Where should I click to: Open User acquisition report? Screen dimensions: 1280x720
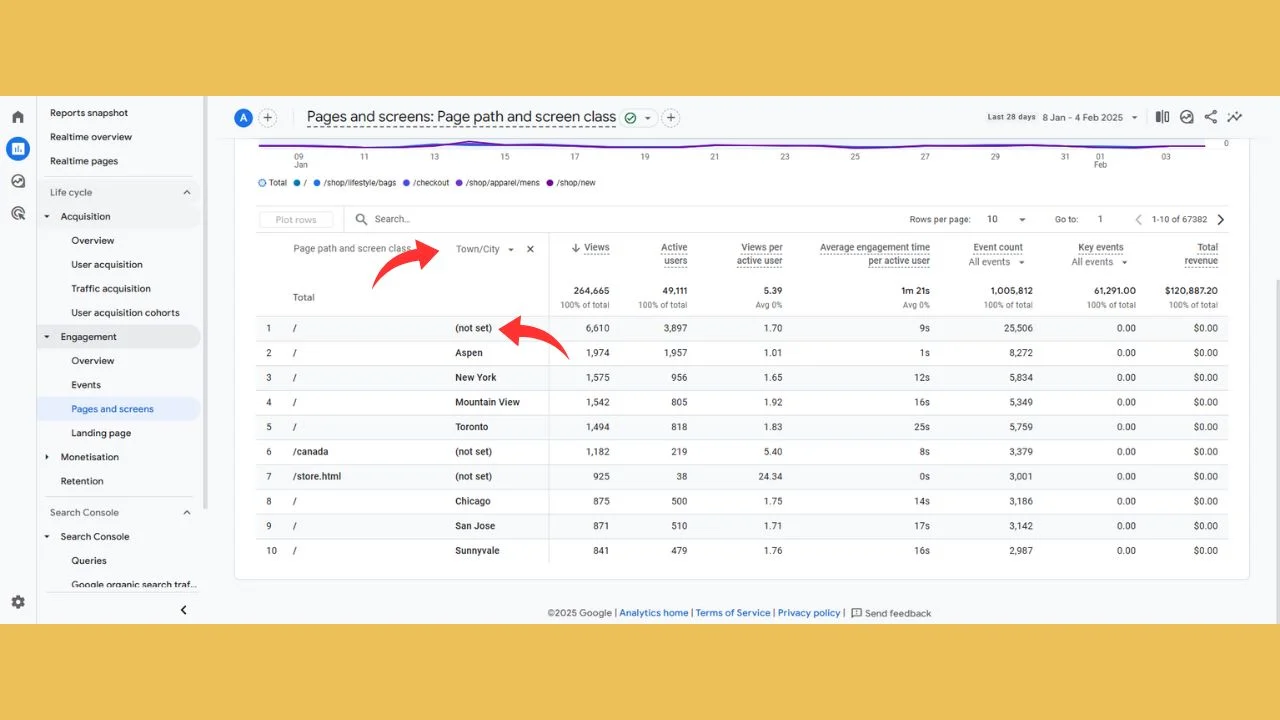coord(107,265)
